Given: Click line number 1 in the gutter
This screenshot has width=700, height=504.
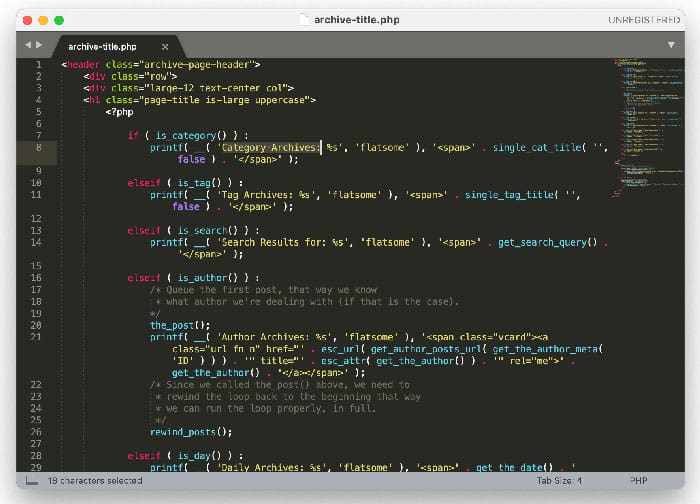Looking at the screenshot, I should tap(38, 65).
